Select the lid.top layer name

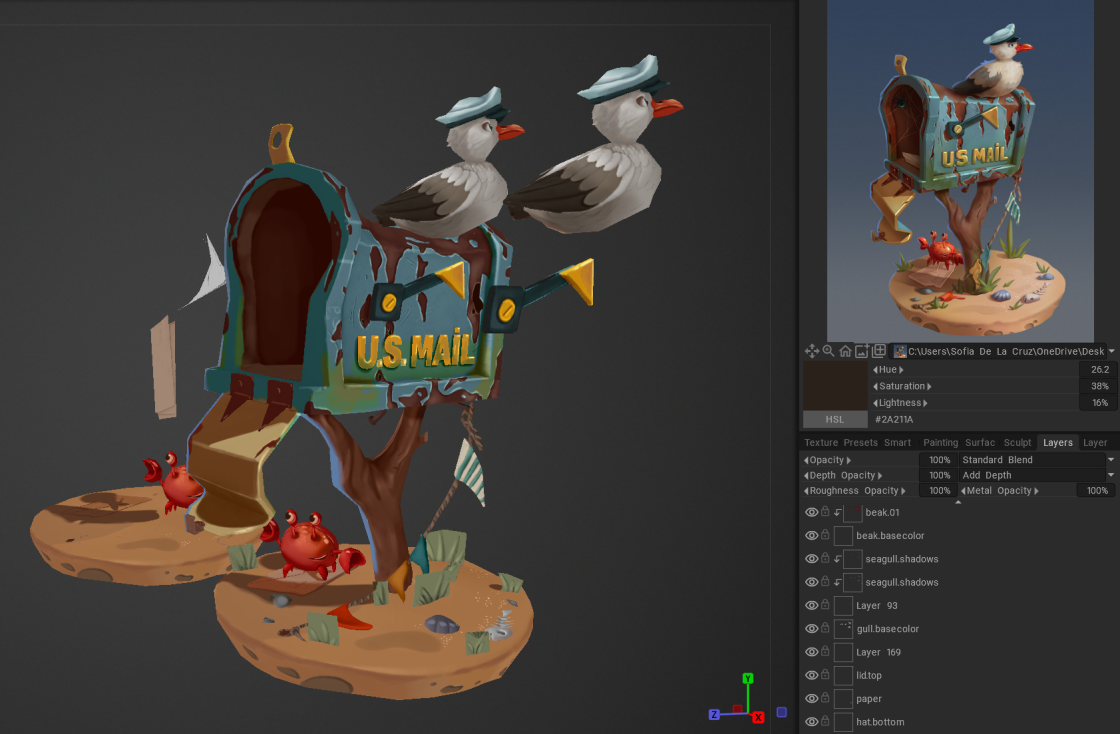click(x=869, y=675)
